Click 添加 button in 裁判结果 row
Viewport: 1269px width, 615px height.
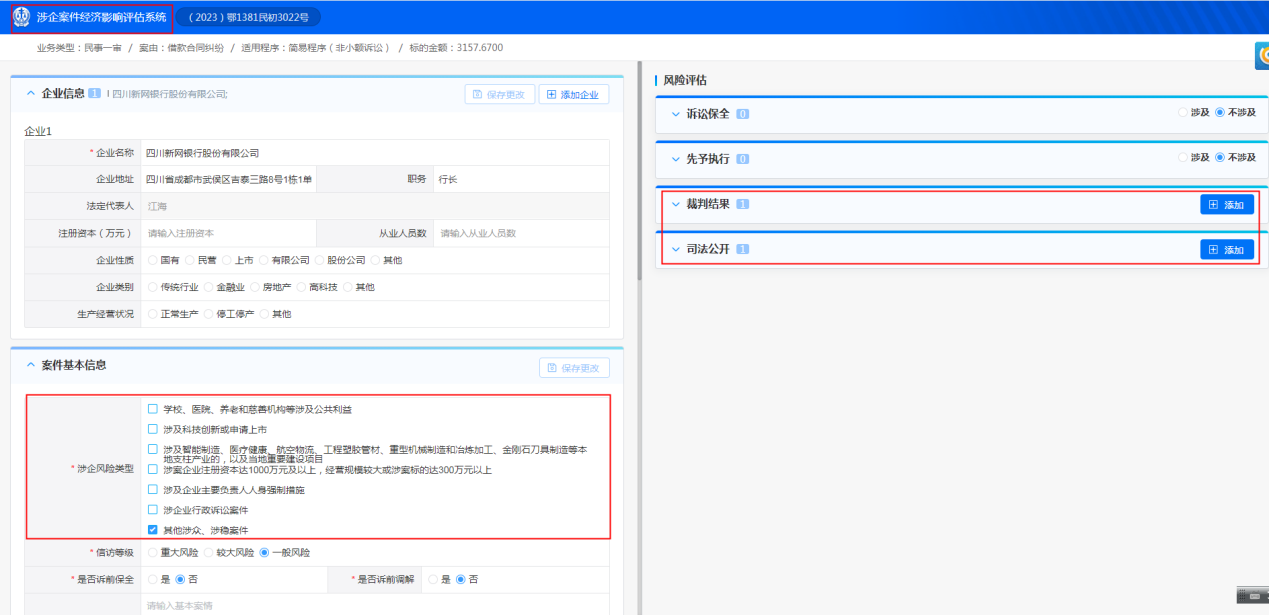tap(1226, 205)
